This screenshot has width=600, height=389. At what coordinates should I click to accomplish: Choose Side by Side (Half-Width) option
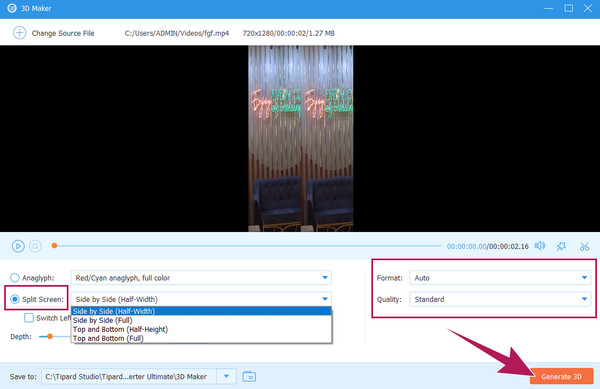201,311
